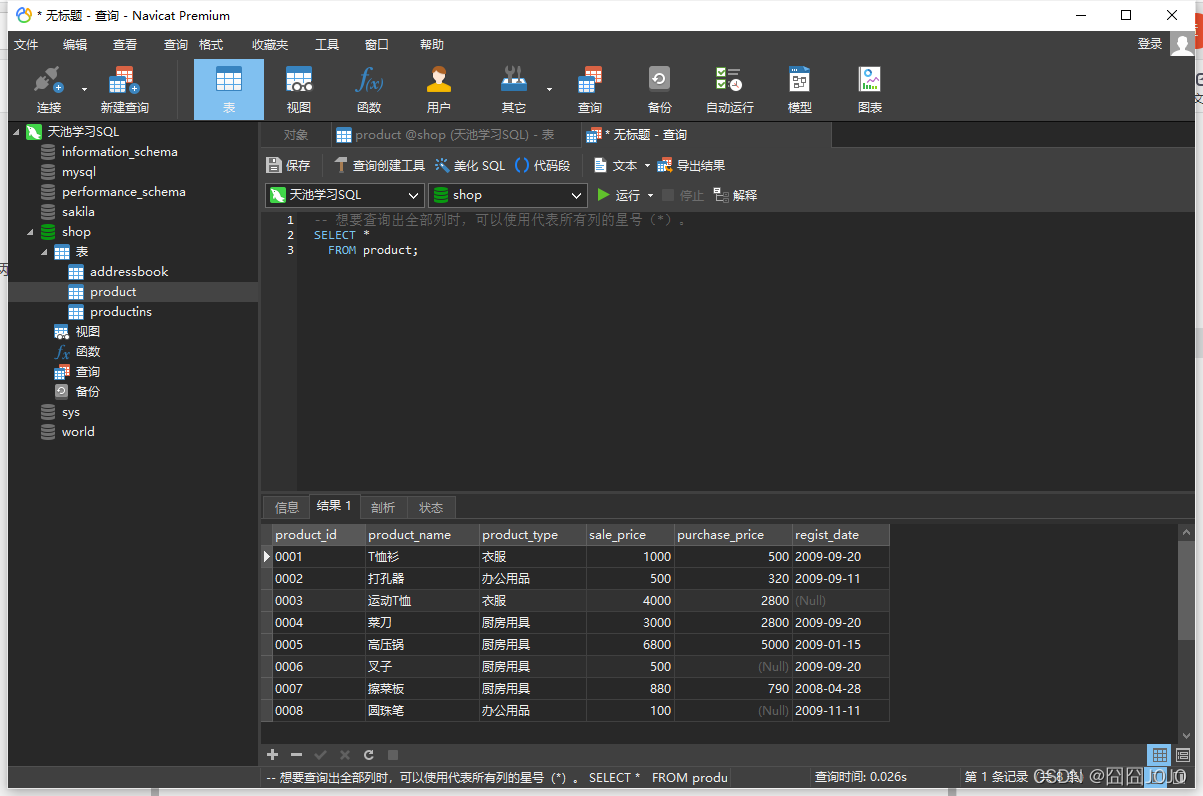
Task: Open the connection dropdown 天池学习SQL
Action: (345, 195)
